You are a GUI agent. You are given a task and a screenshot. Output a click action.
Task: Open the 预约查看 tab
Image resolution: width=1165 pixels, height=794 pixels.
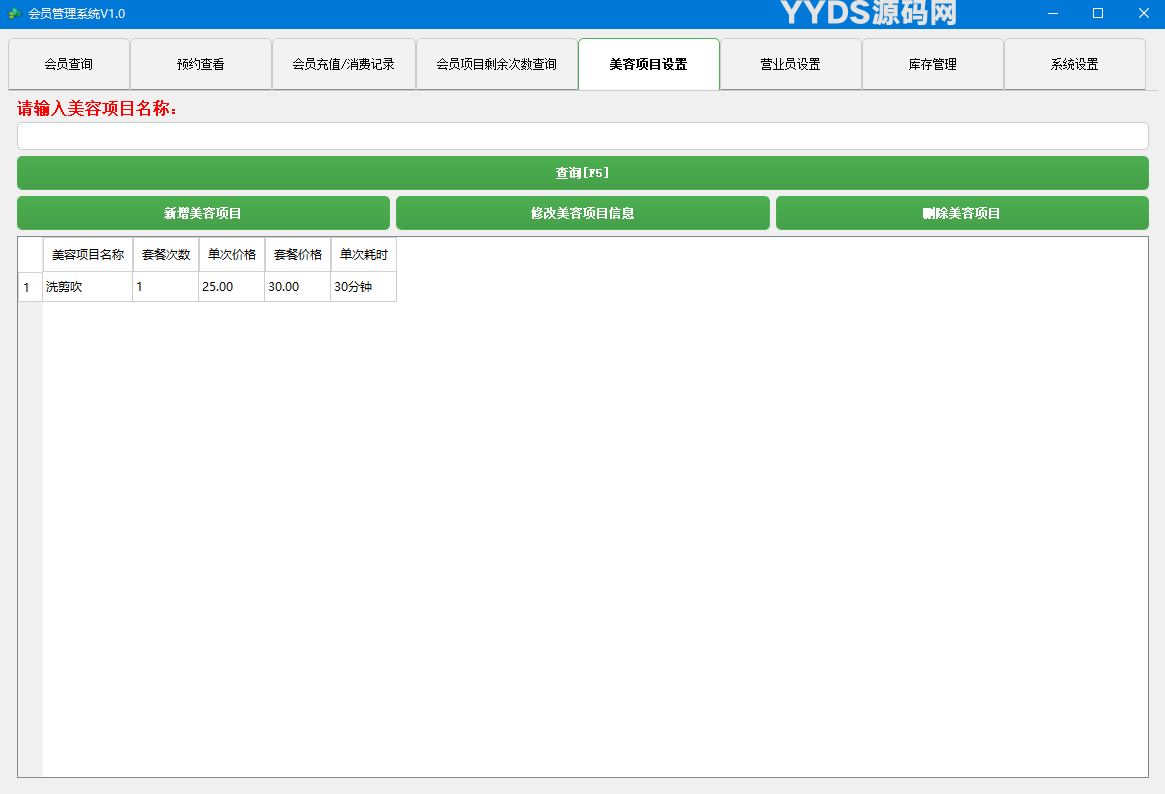(200, 63)
